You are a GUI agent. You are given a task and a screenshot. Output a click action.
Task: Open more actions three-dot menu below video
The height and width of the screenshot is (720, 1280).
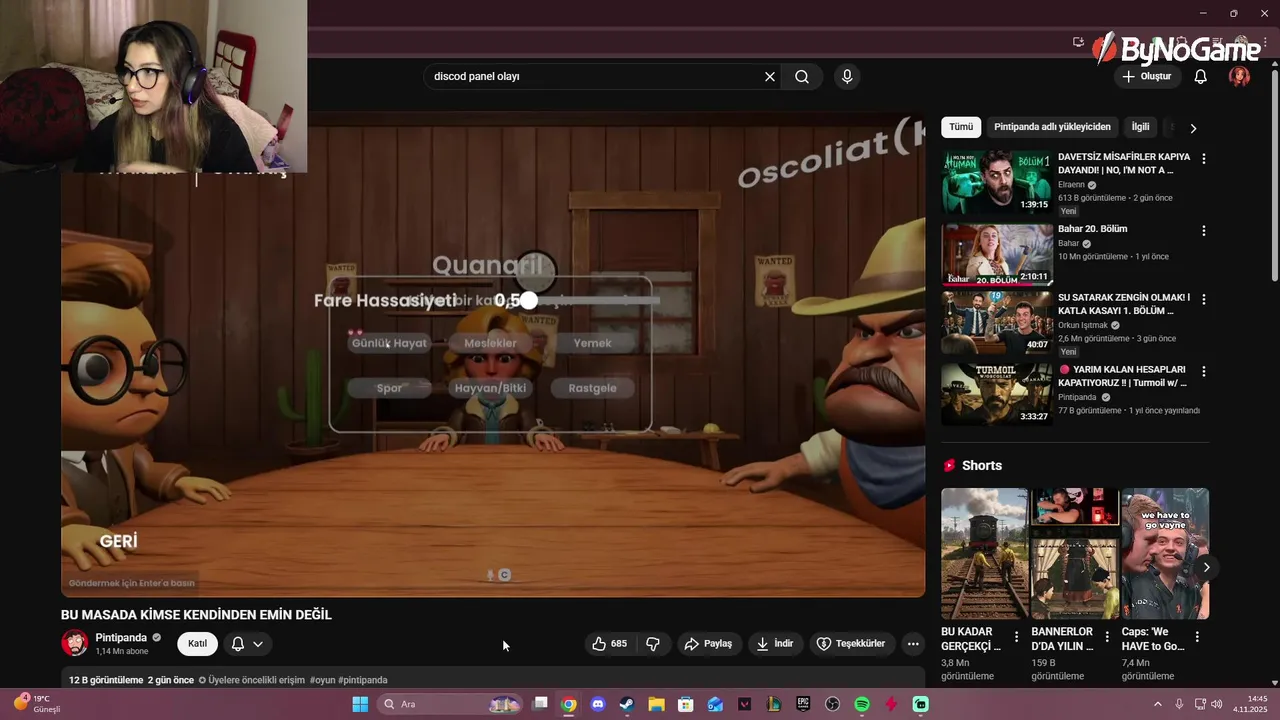[913, 644]
